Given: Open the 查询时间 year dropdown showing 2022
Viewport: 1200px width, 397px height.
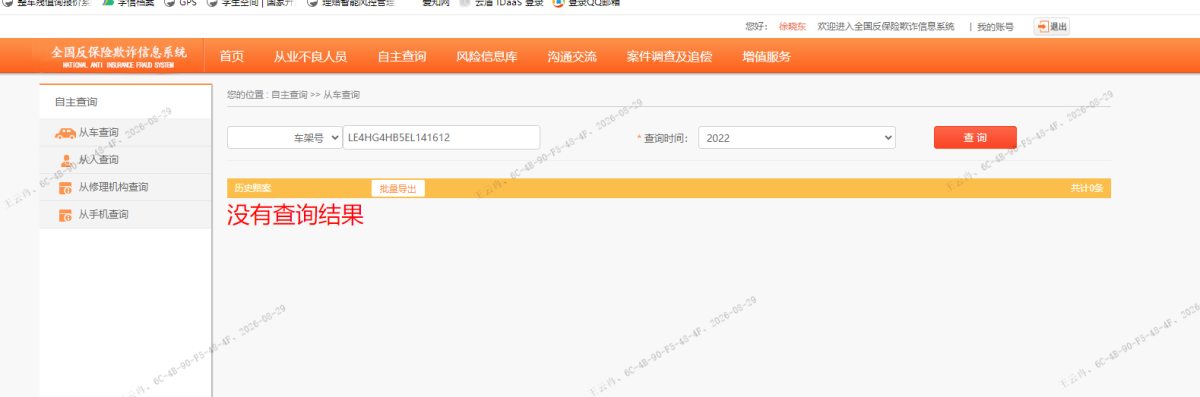Looking at the screenshot, I should pos(796,137).
